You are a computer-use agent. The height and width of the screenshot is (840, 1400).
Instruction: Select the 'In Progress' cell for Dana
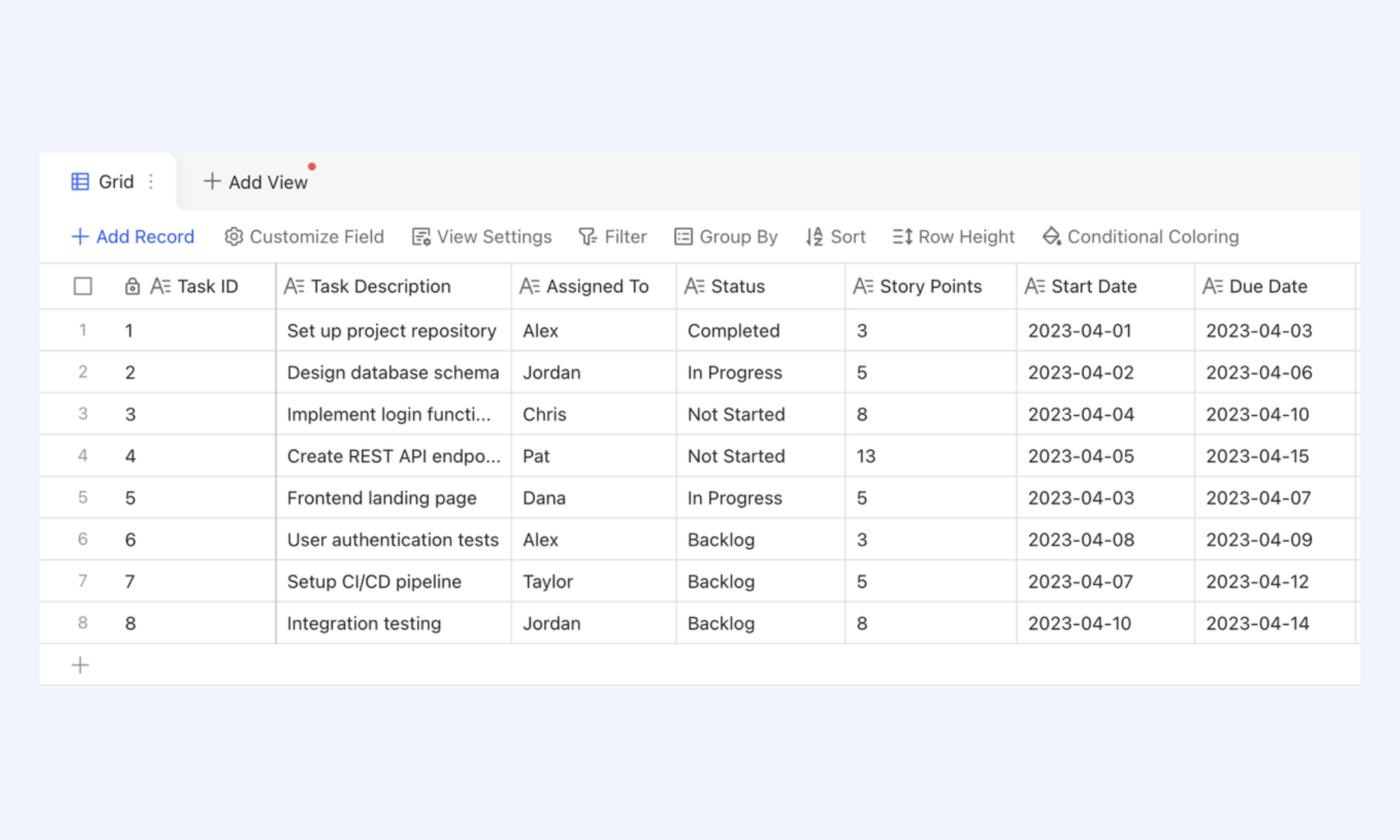(761, 498)
